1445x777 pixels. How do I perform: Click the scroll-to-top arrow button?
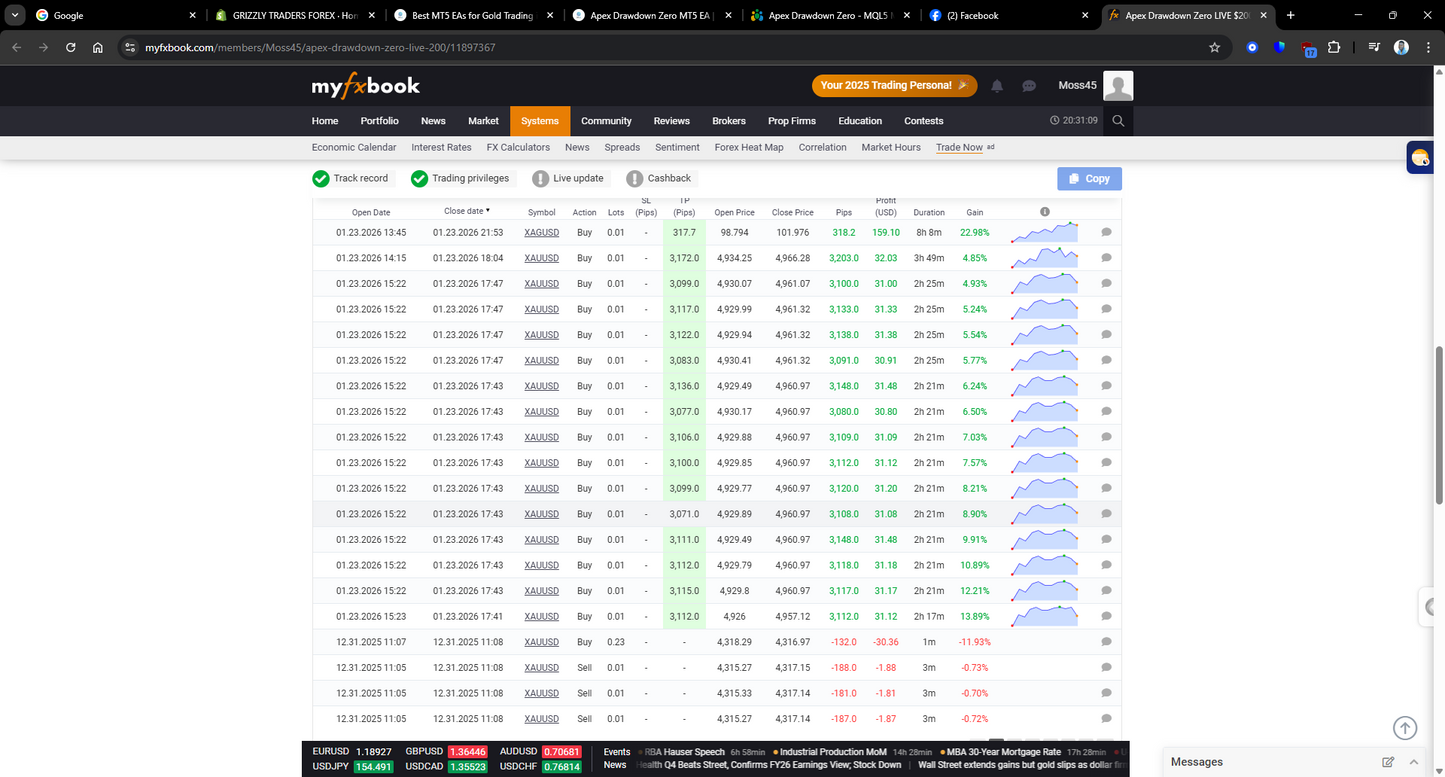click(1405, 728)
